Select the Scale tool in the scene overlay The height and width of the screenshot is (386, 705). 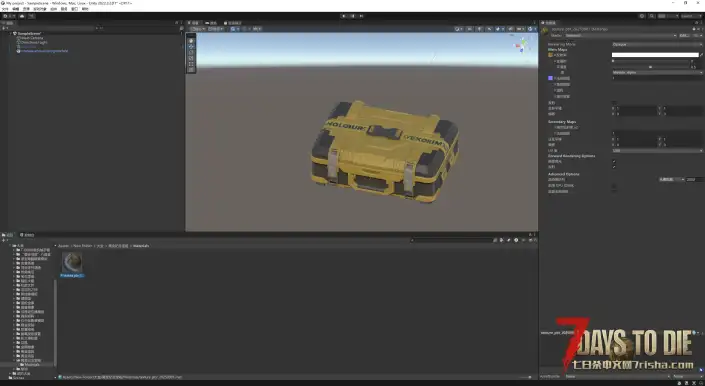[x=191, y=58]
